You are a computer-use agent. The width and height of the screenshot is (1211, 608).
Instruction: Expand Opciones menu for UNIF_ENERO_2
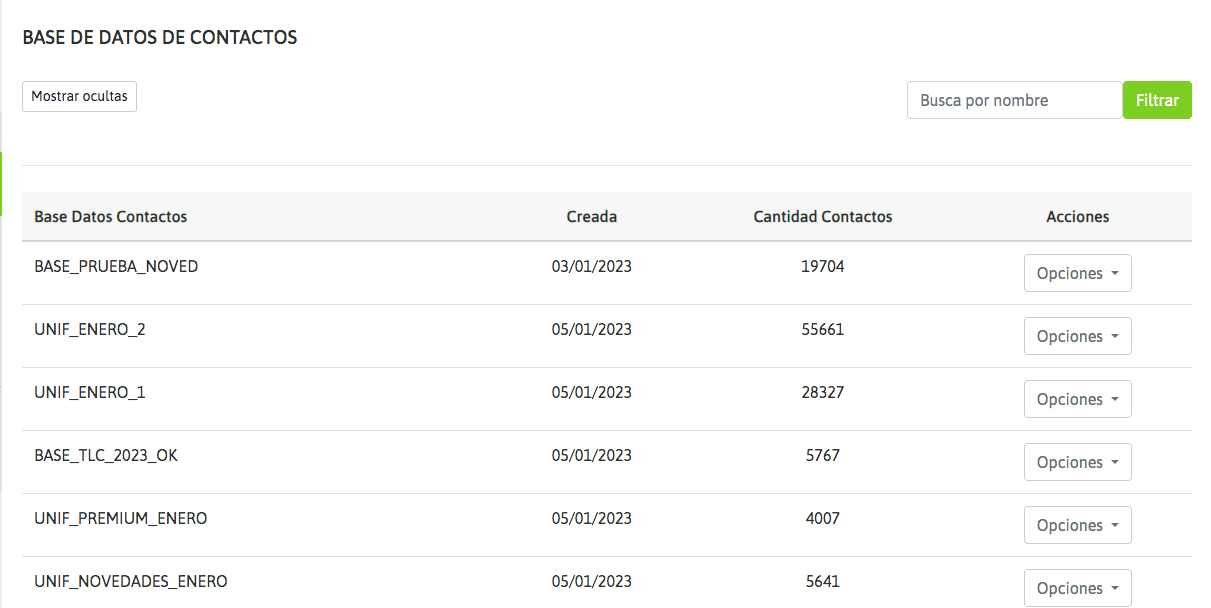tap(1077, 336)
